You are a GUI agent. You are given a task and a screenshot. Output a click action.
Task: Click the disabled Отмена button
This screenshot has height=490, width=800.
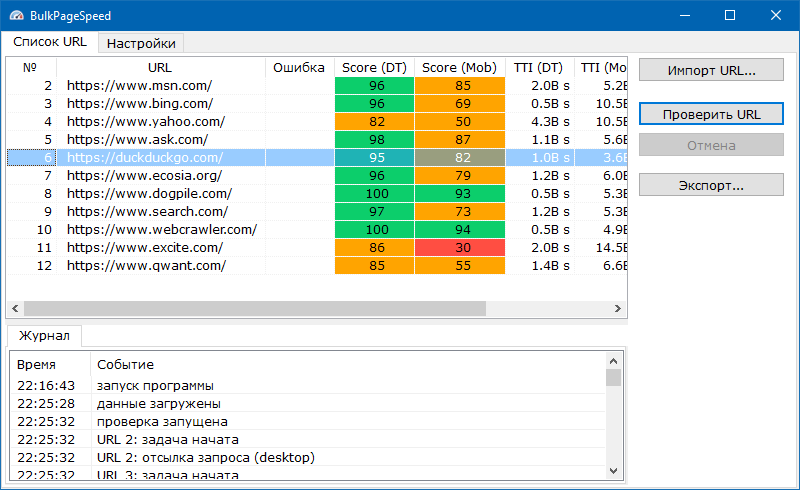pyautogui.click(x=711, y=145)
